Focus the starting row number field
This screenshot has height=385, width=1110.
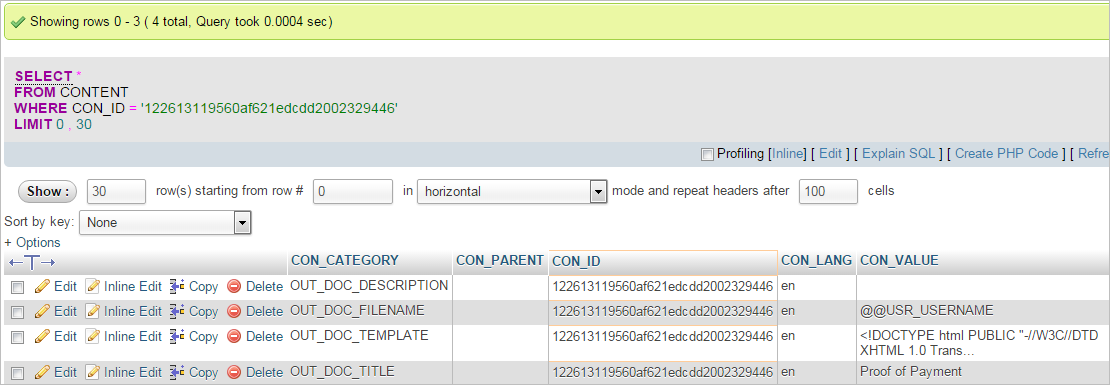[x=353, y=191]
